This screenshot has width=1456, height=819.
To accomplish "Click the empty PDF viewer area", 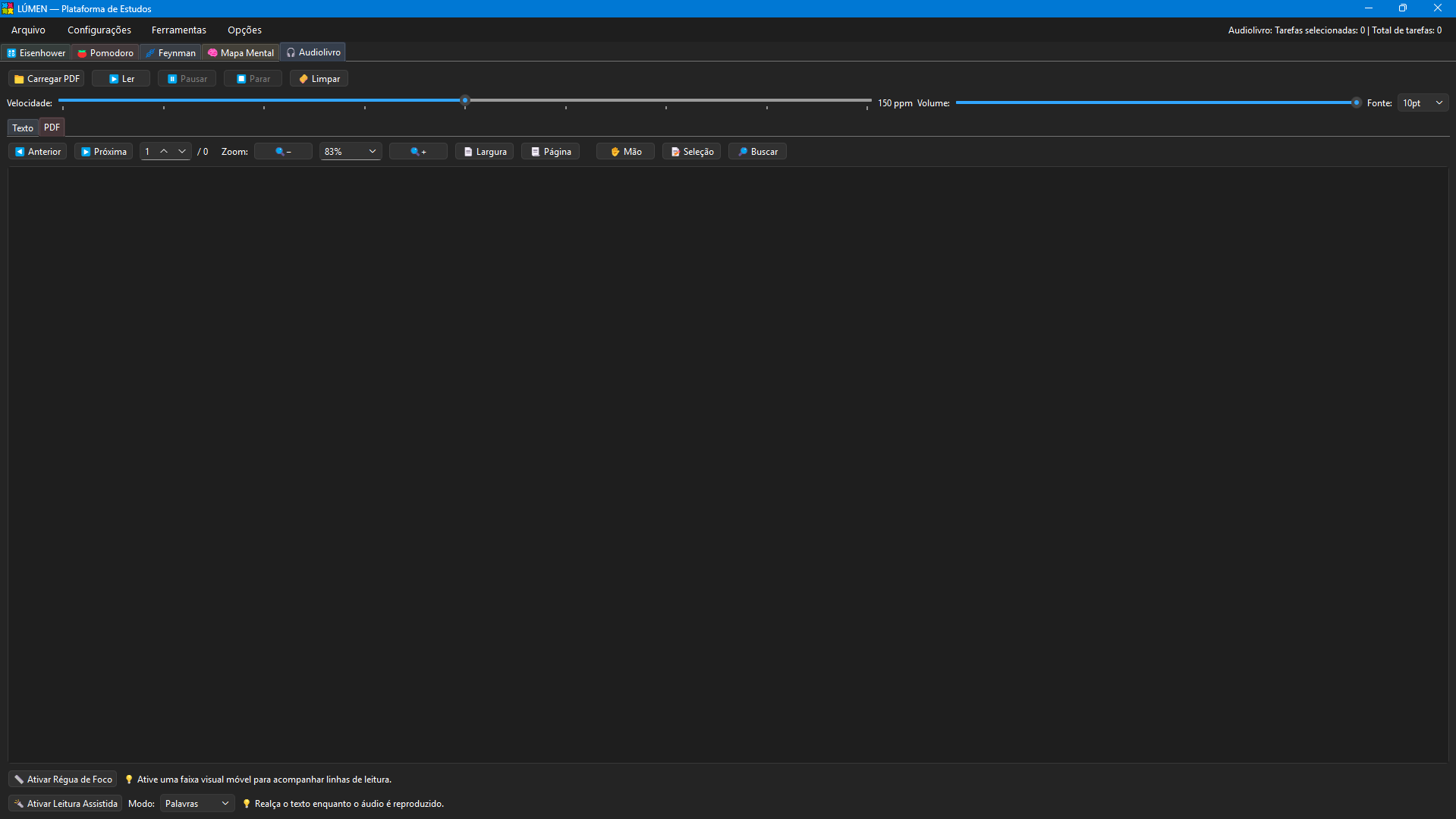I will point(728,465).
